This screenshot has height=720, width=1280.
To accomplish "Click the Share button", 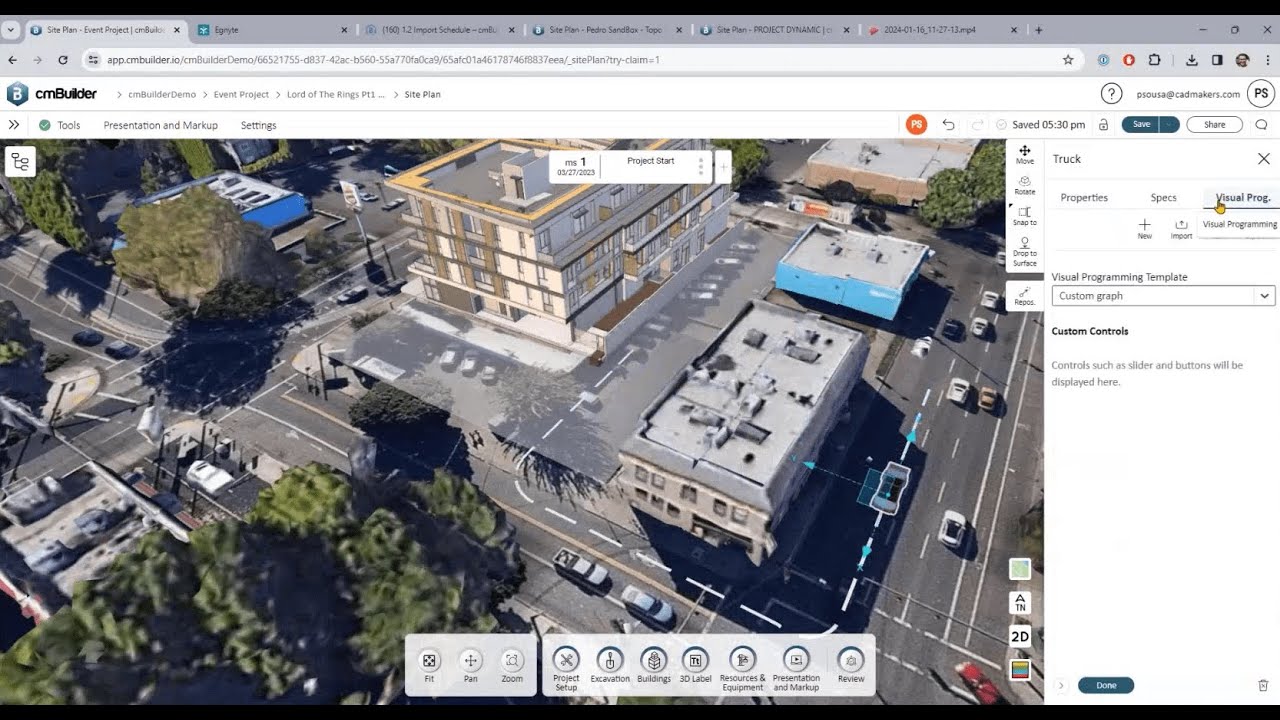I will point(1214,125).
